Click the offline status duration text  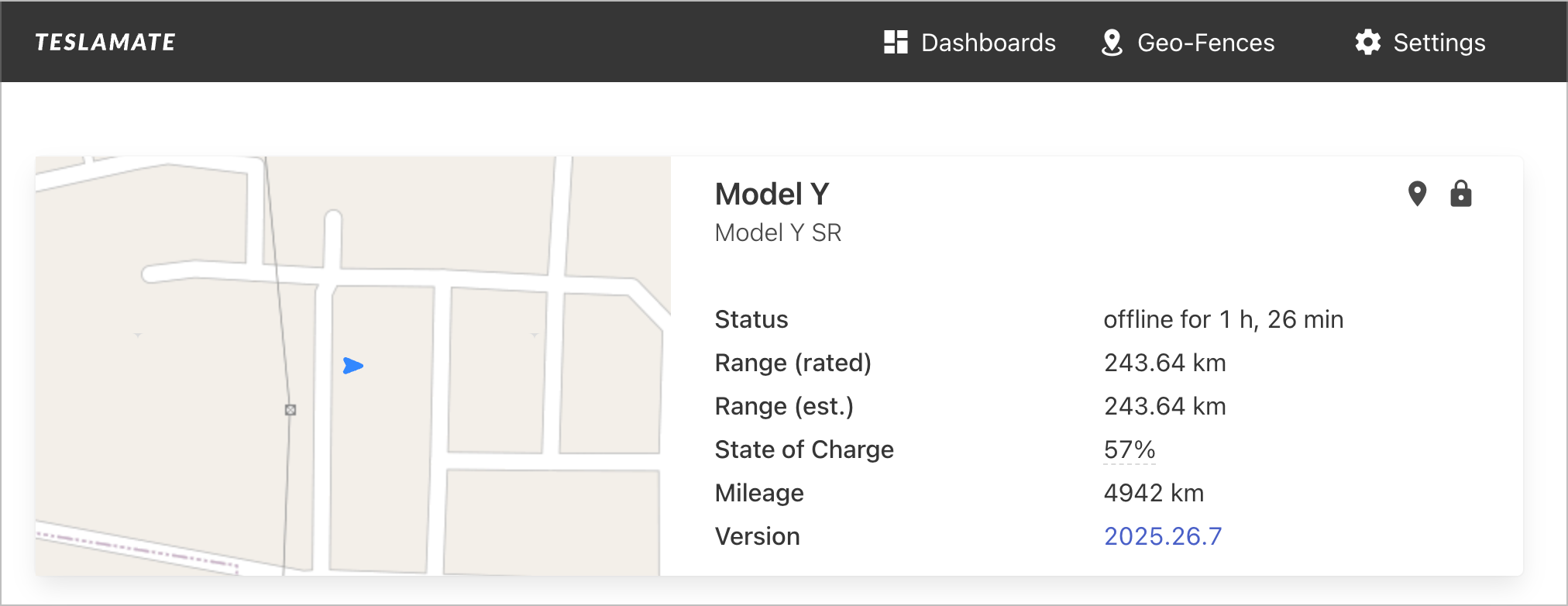pyautogui.click(x=1222, y=319)
